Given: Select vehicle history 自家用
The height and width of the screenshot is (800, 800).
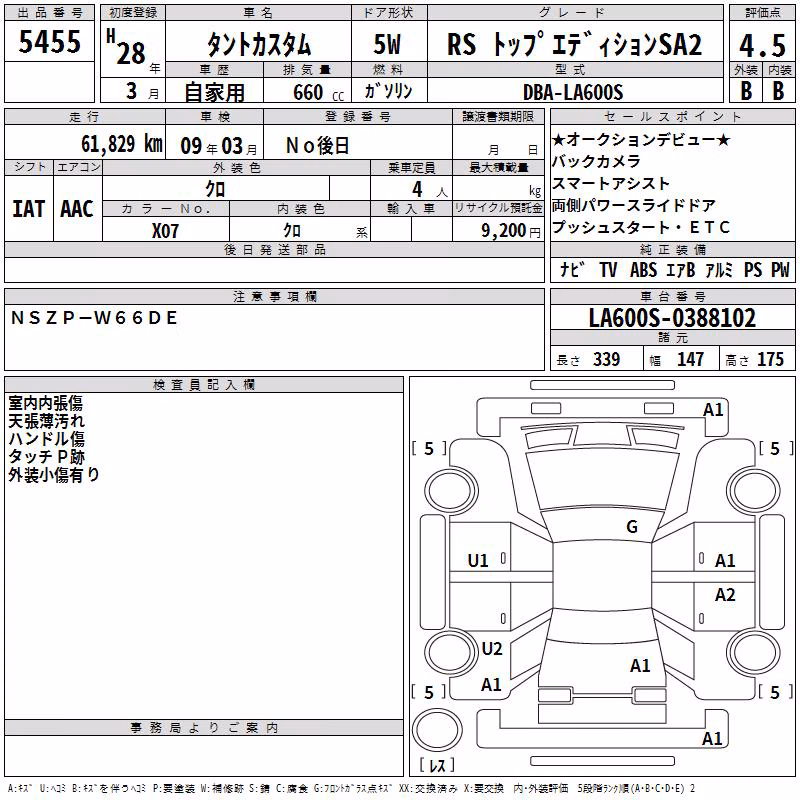Looking at the screenshot, I should pyautogui.click(x=214, y=92).
